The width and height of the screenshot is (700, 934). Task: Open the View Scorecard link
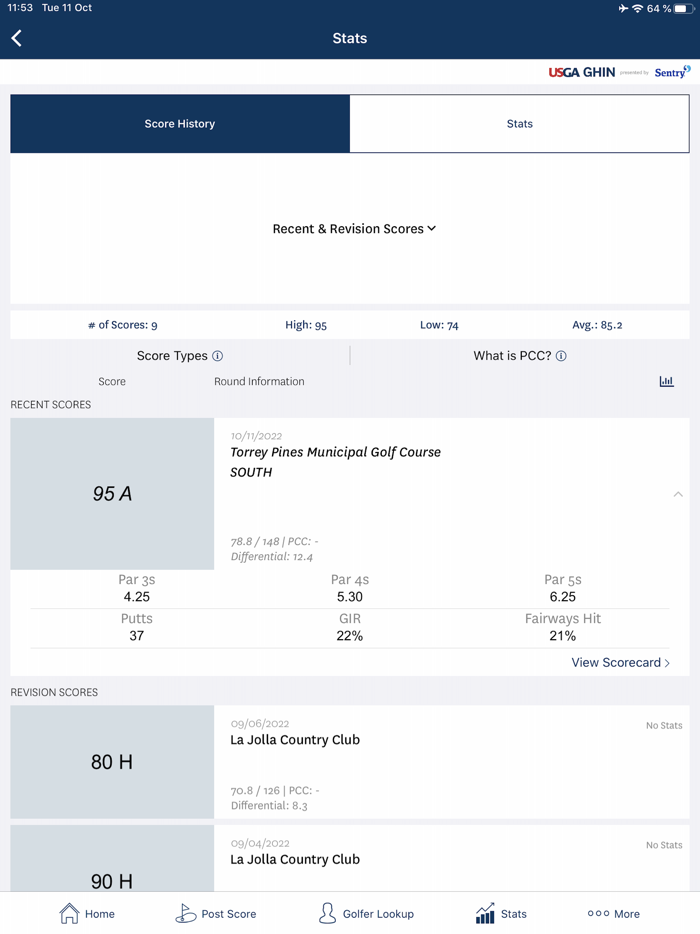[x=620, y=662]
